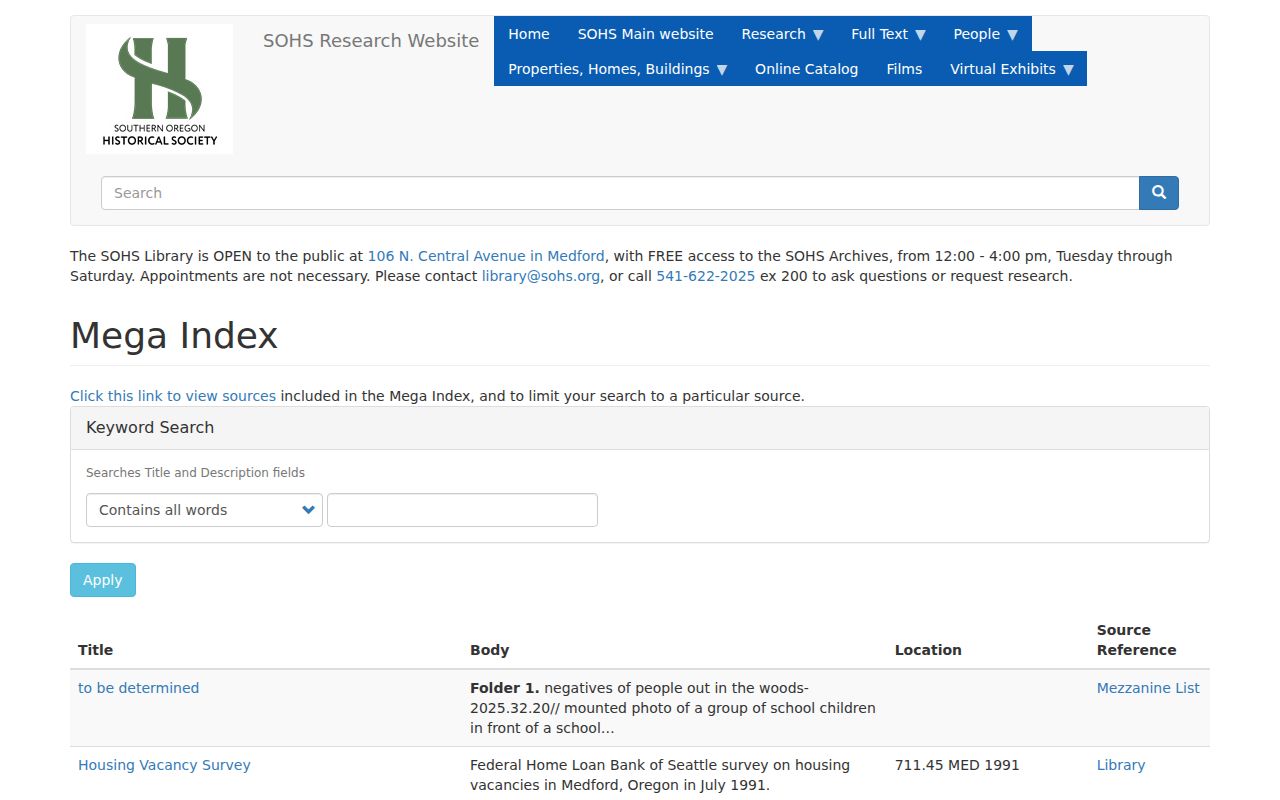This screenshot has width=1280, height=800.
Task: Click the 541-622-2025 phone link
Action: click(706, 276)
